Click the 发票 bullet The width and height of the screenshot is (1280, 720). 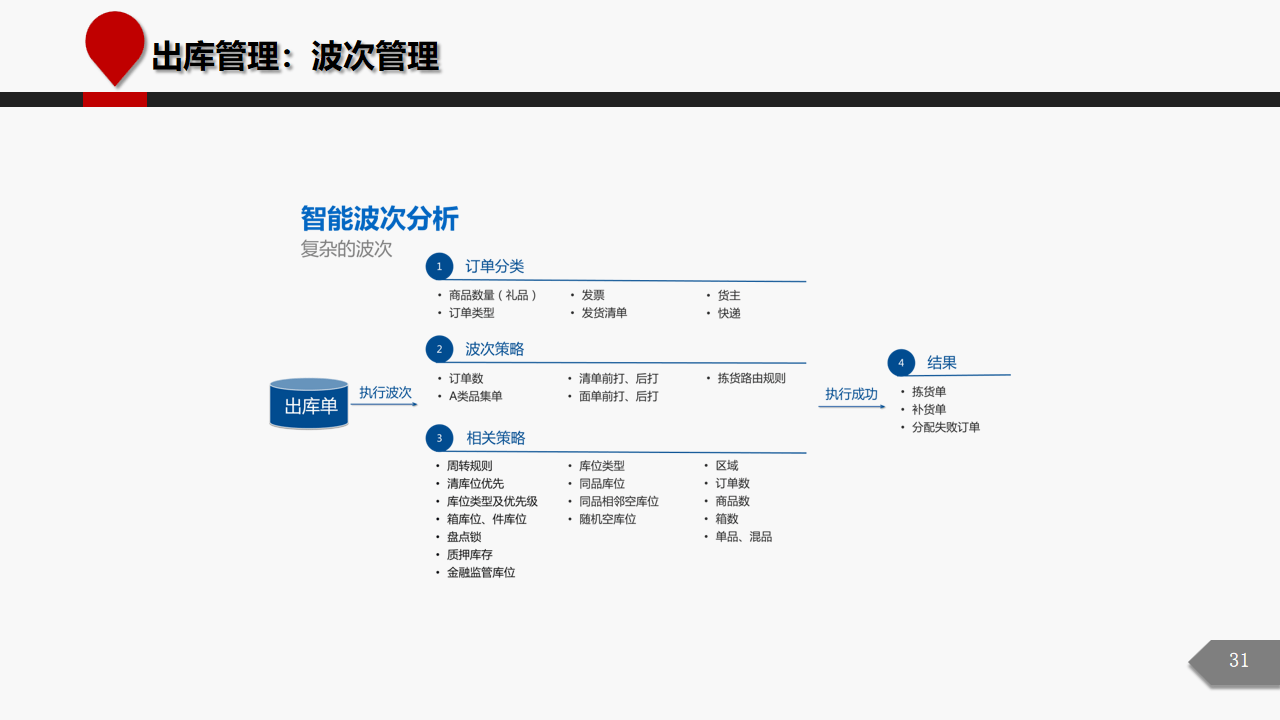coord(593,296)
